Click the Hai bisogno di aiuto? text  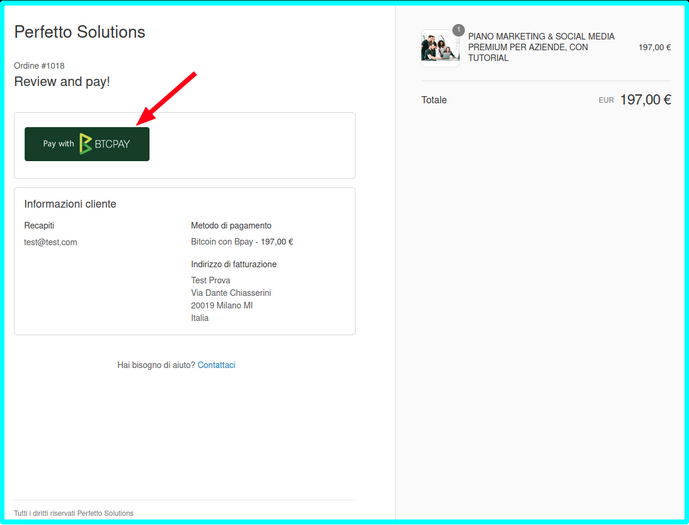click(x=156, y=365)
